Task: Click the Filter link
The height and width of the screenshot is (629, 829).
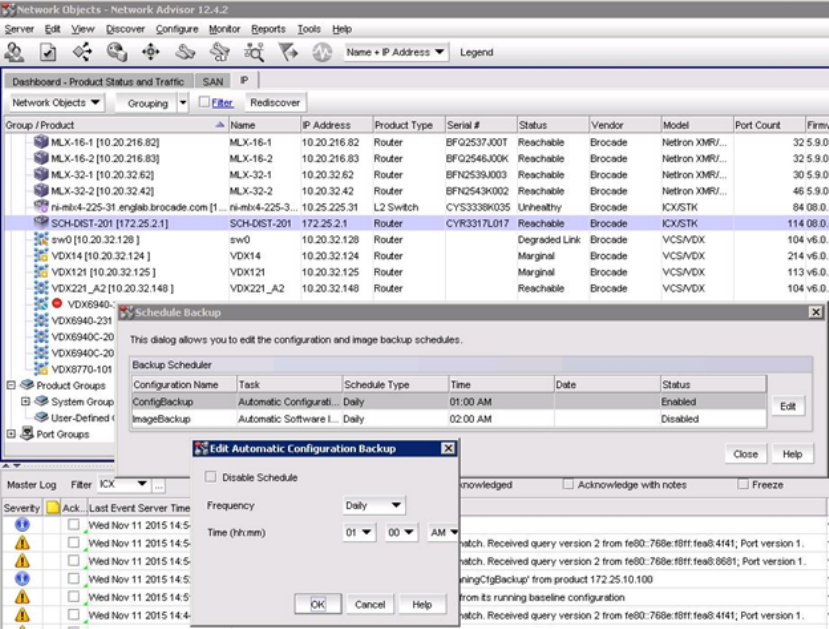Action: (222, 103)
